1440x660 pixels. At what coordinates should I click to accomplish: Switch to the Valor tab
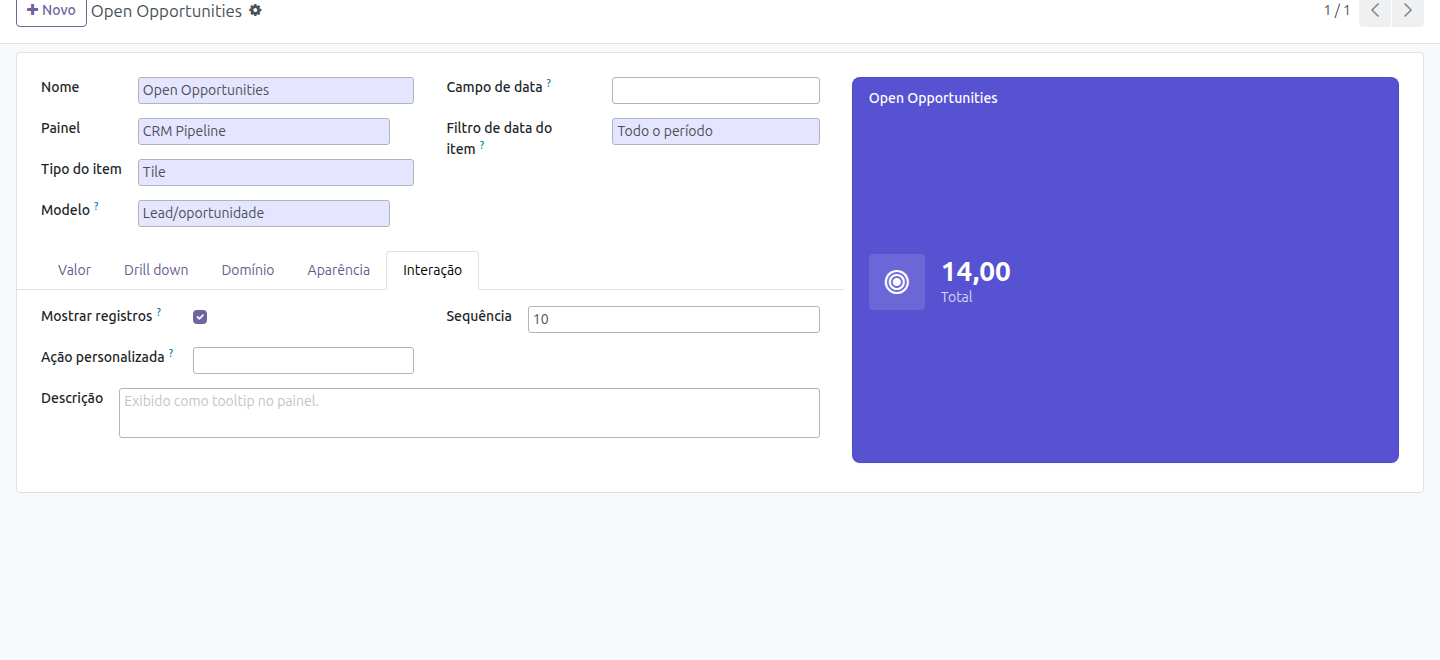[74, 270]
